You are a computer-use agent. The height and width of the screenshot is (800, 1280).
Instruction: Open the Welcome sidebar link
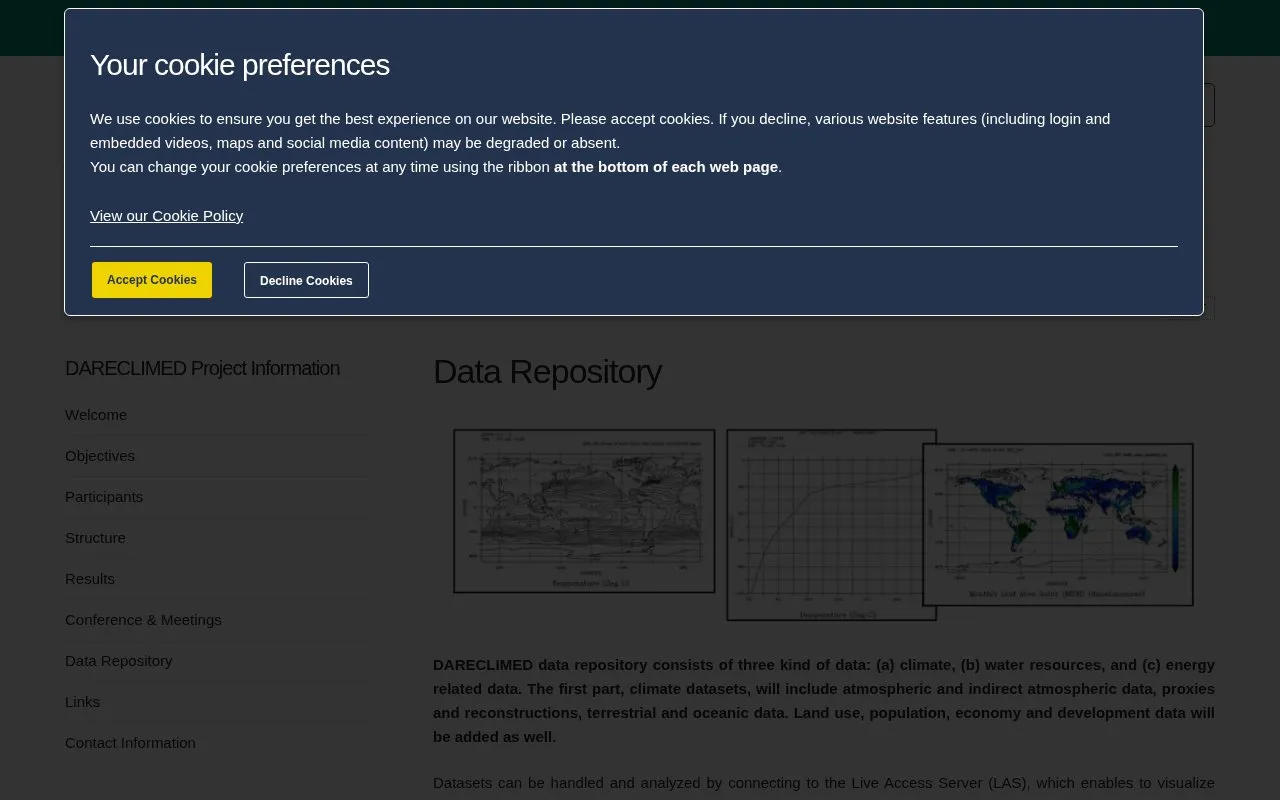pos(96,415)
